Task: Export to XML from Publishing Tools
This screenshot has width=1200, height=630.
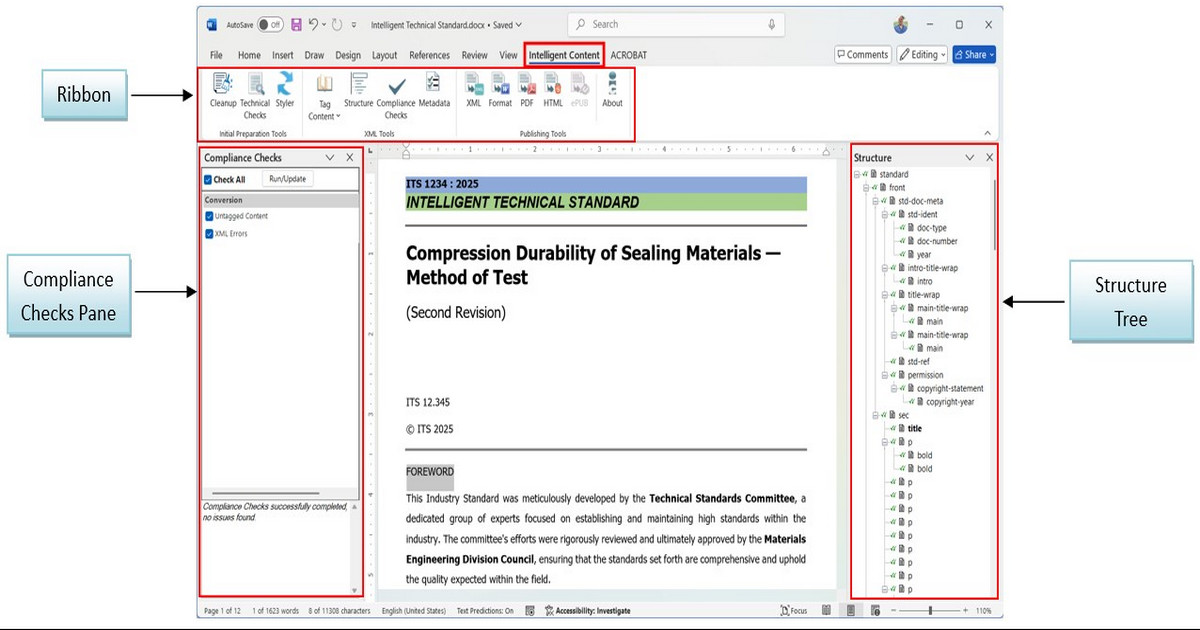Action: [x=474, y=90]
